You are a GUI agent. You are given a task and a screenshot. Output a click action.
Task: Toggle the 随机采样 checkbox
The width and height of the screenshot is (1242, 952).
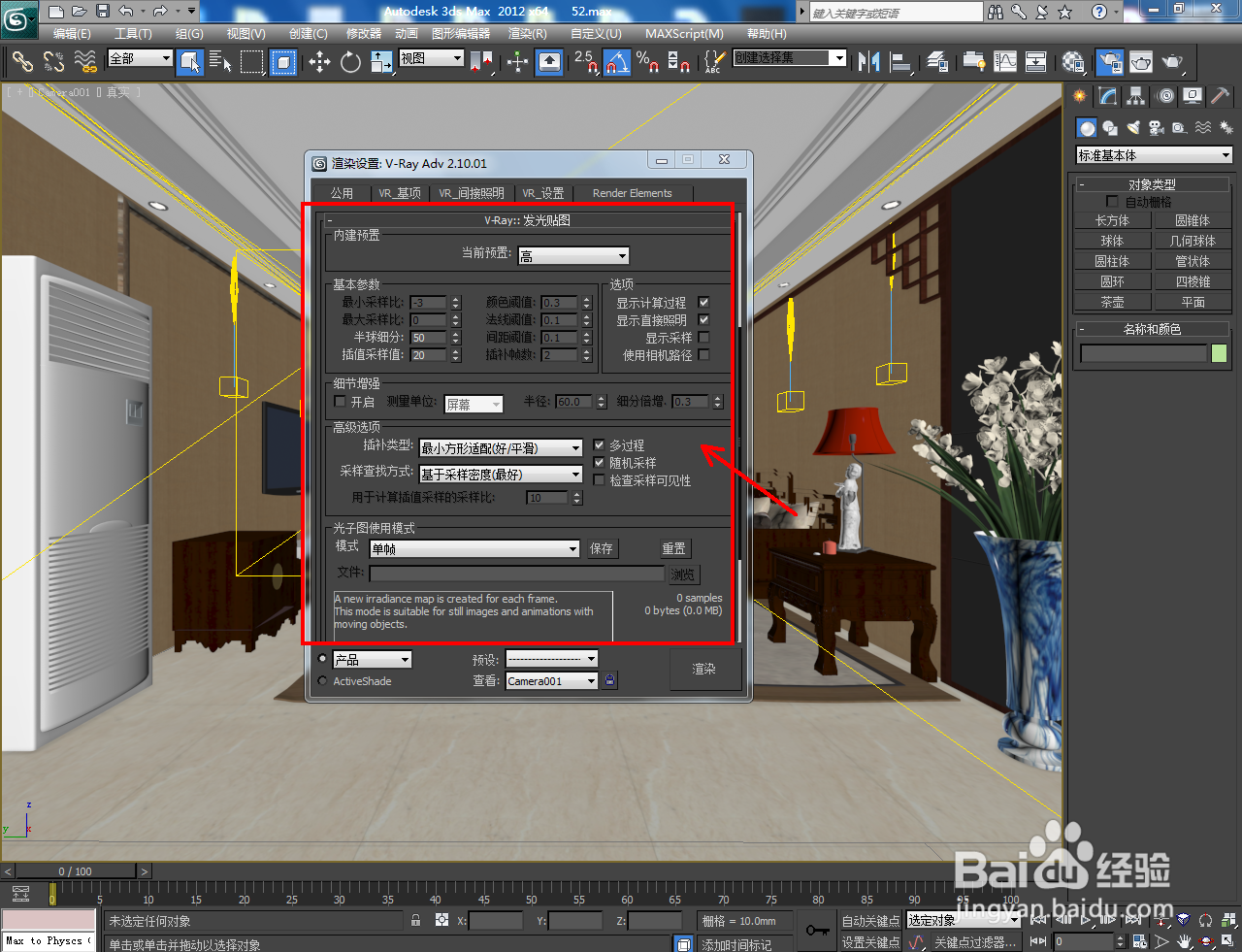pos(599,463)
